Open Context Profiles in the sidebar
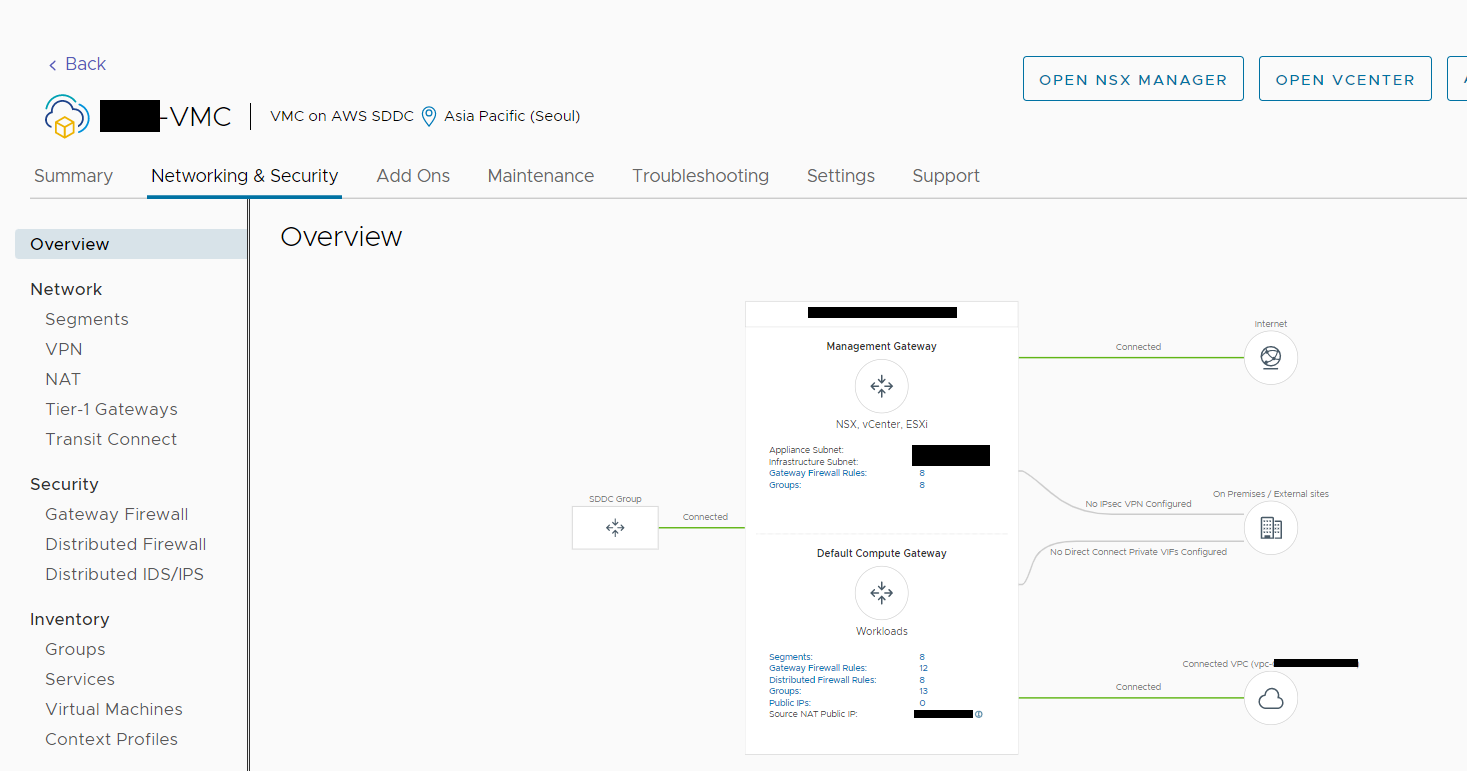Viewport: 1467px width, 771px height. 111,739
